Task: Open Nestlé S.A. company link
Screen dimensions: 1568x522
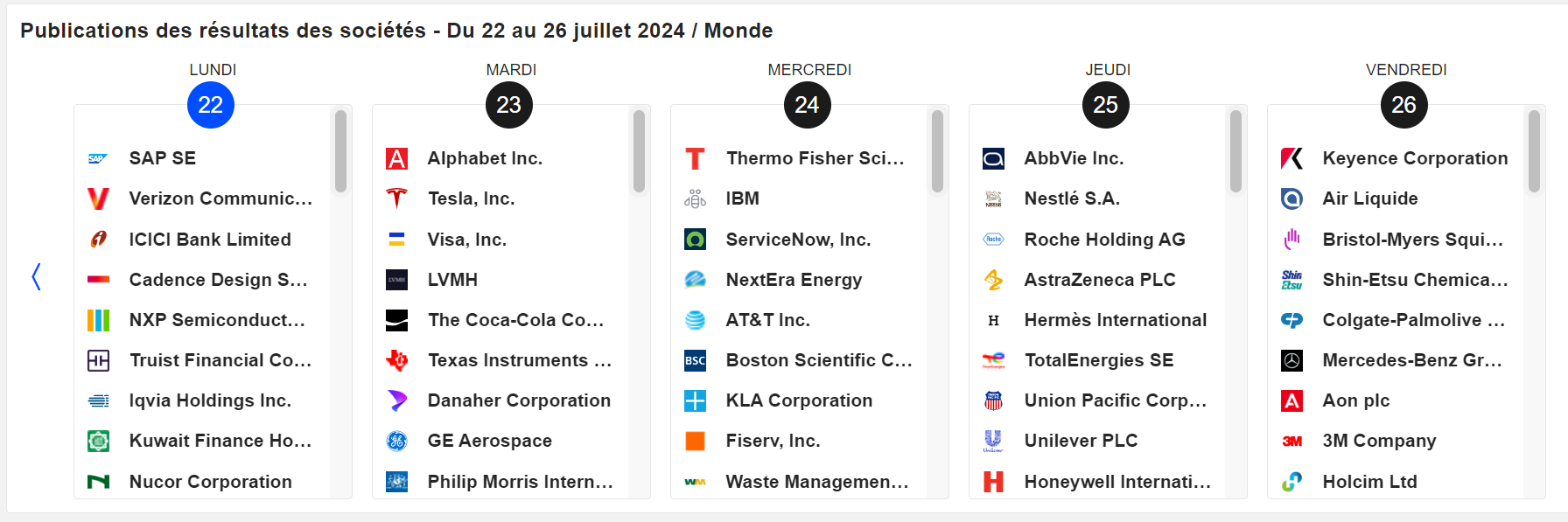Action: pos(1072,198)
